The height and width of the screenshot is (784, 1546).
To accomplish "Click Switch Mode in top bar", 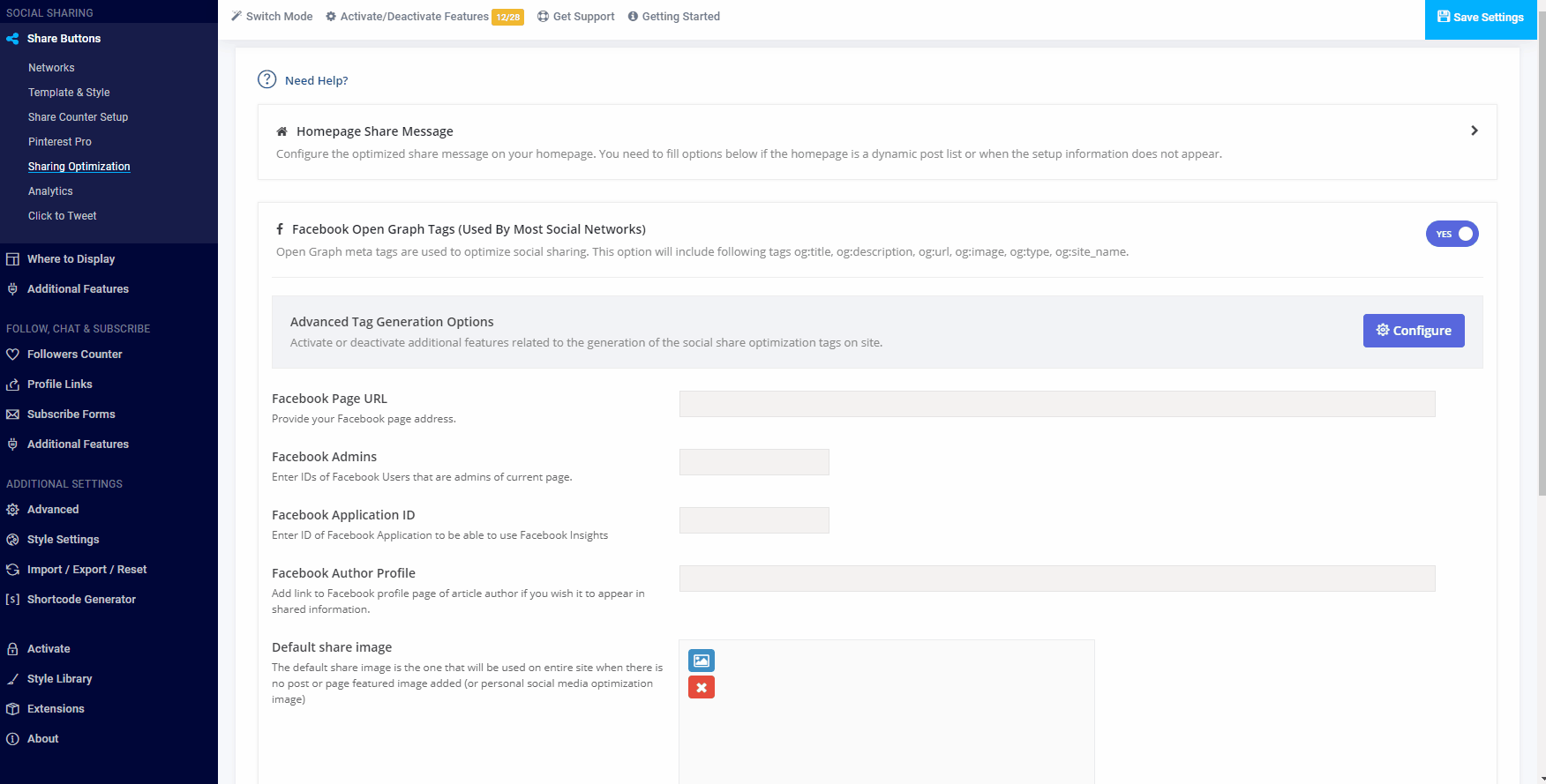I will point(272,17).
